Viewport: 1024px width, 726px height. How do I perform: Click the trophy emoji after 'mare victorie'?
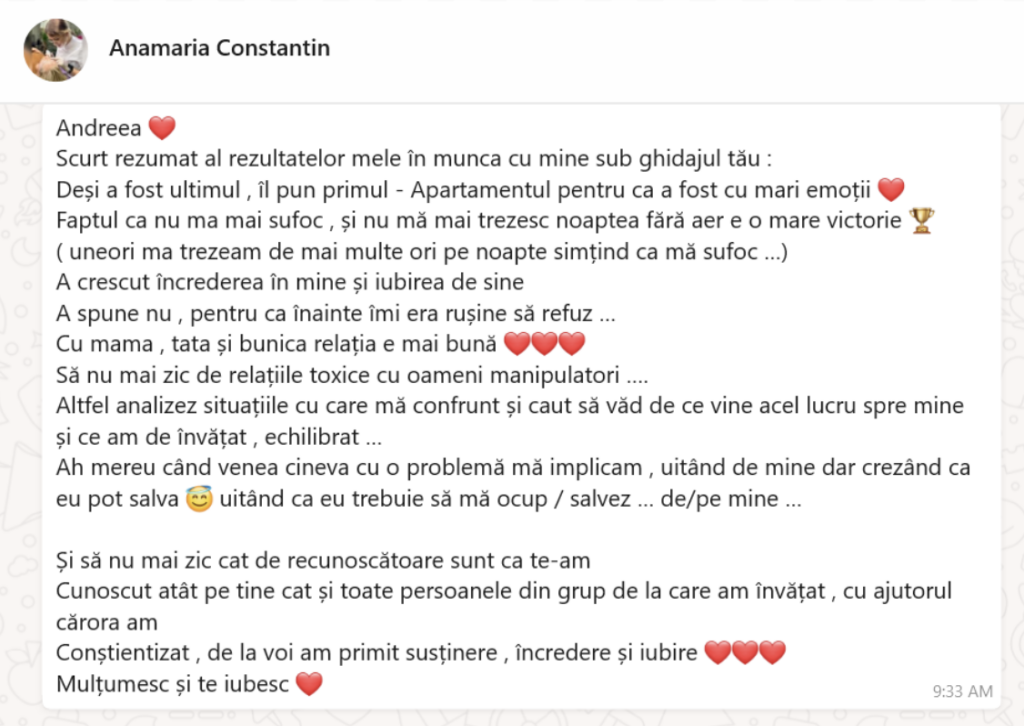click(921, 221)
